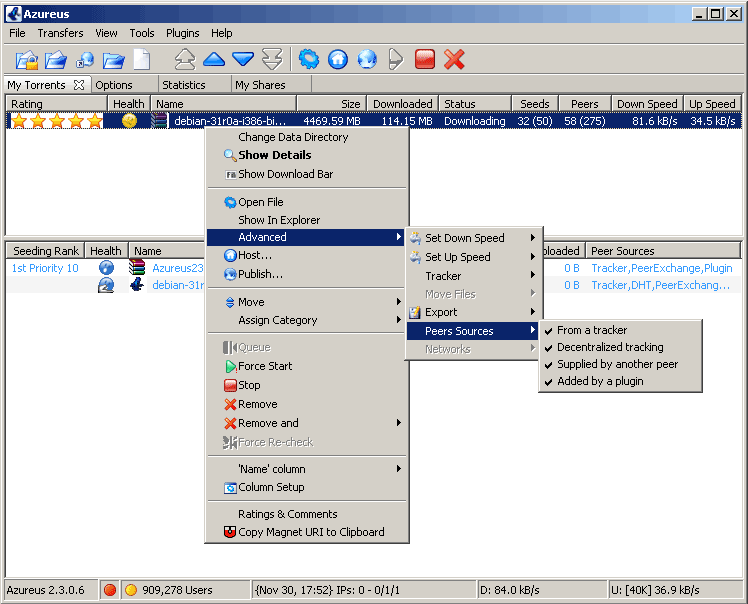Click the five-star rating of the debian torrent
This screenshot has height=604, width=748.
(x=56, y=121)
